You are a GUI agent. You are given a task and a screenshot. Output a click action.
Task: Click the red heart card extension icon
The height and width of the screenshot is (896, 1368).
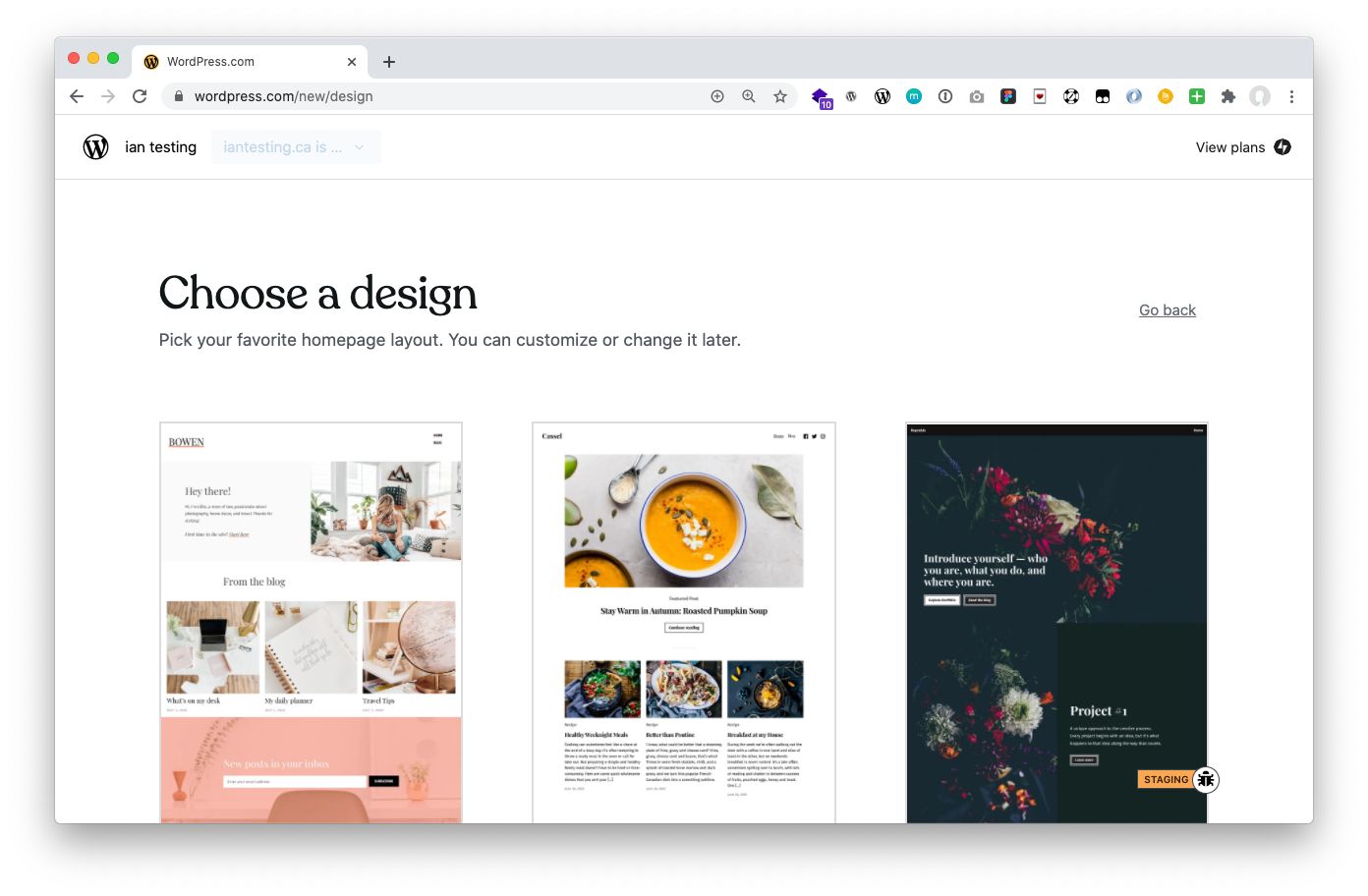[x=1040, y=96]
